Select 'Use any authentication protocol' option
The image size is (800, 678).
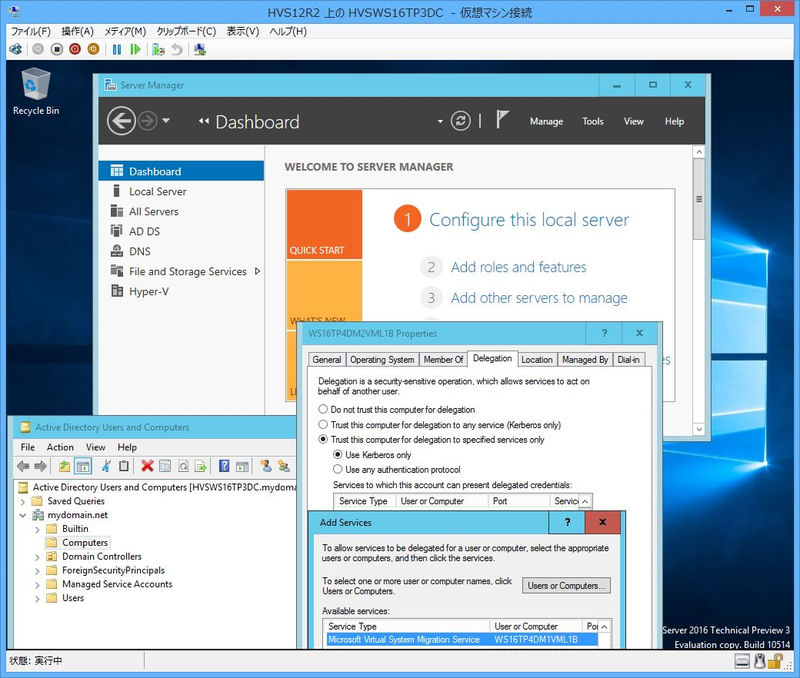pos(338,469)
